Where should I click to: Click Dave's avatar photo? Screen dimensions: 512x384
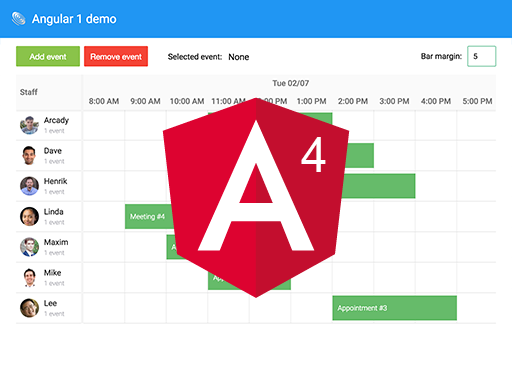click(x=29, y=156)
